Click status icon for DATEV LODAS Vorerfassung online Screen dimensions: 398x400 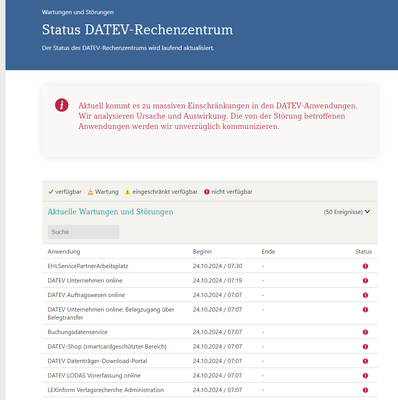tap(365, 376)
